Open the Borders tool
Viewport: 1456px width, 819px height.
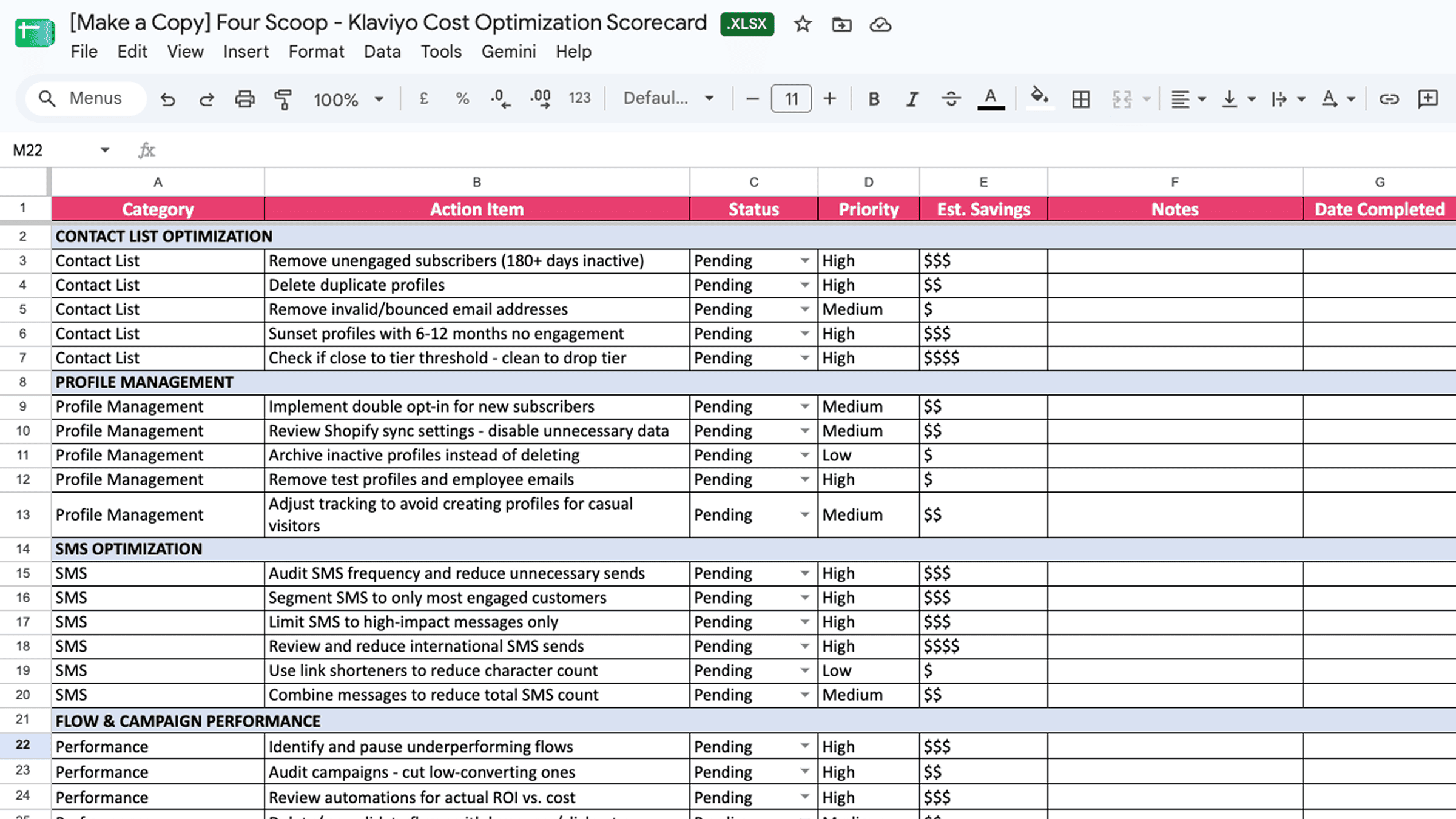1080,99
